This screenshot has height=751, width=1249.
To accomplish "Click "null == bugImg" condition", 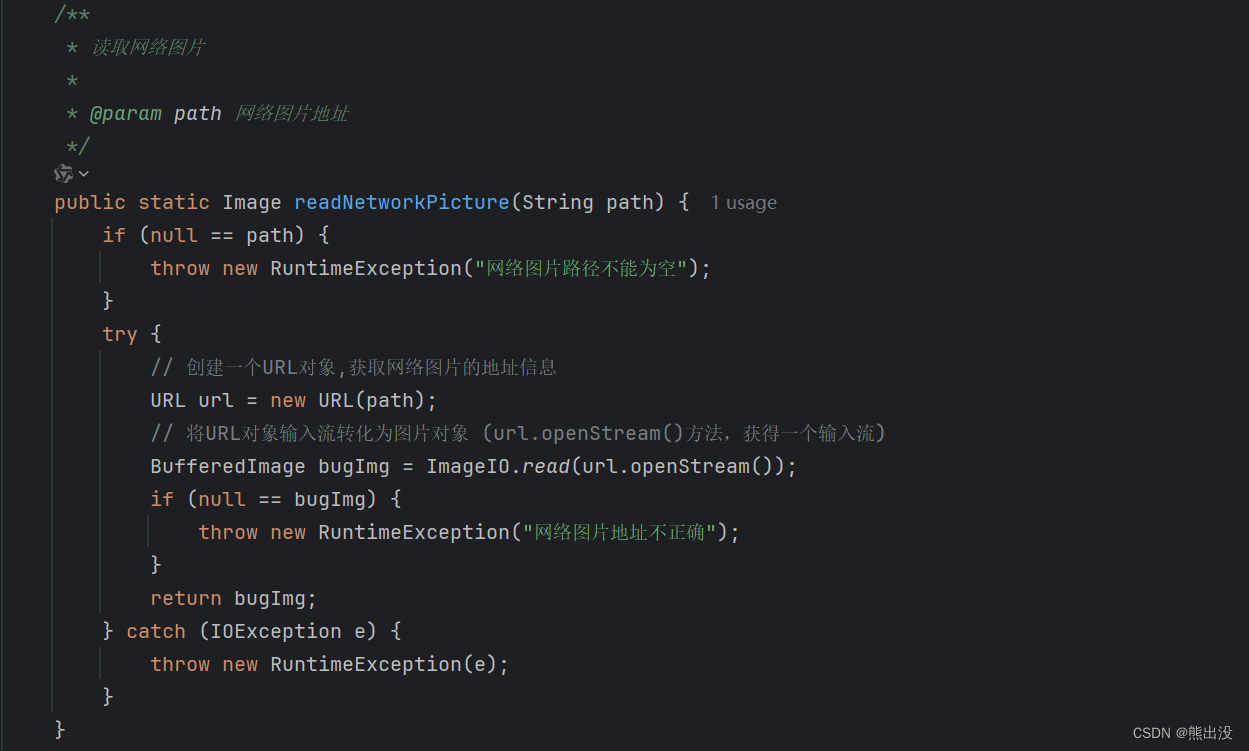I will click(x=286, y=499).
